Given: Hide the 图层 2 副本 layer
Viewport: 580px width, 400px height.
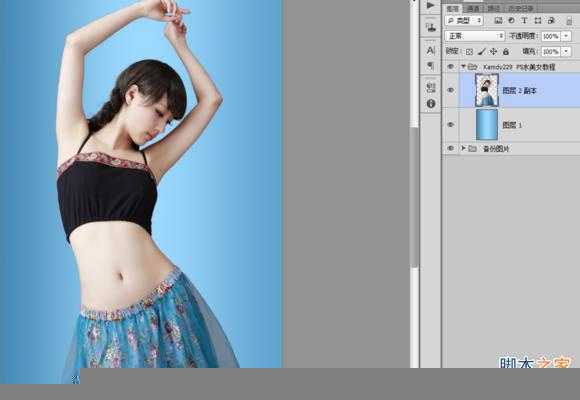Looking at the screenshot, I should click(x=450, y=90).
